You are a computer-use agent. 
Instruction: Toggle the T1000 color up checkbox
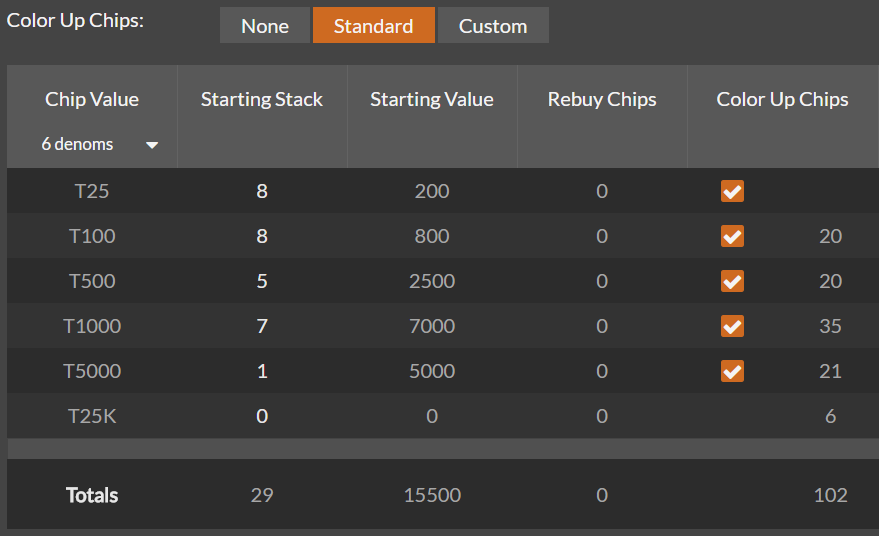click(732, 326)
